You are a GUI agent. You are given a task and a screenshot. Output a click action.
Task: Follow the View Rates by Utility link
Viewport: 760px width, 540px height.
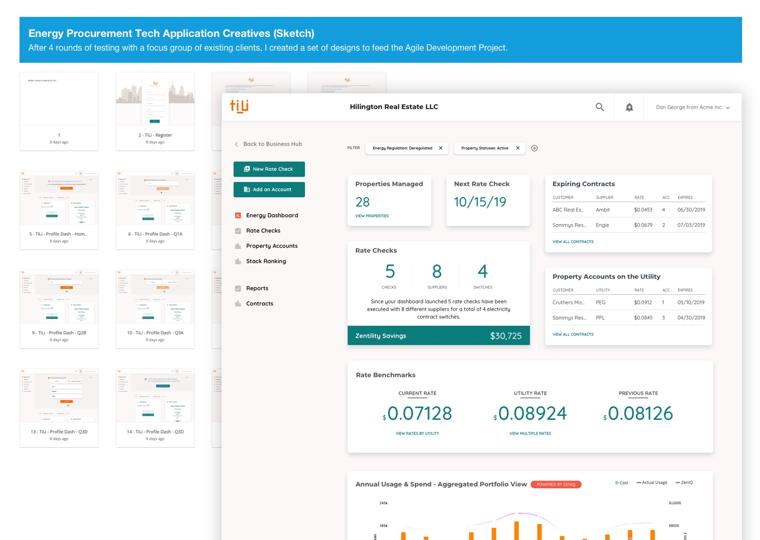pyautogui.click(x=417, y=433)
